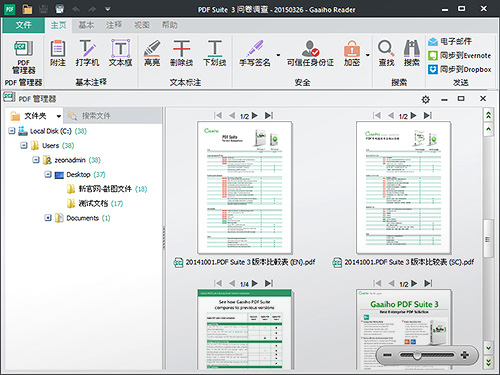Image resolution: width=500 pixels, height=375 pixels.
Task: Select the 新官网-截图文件 folder
Action: 107,189
